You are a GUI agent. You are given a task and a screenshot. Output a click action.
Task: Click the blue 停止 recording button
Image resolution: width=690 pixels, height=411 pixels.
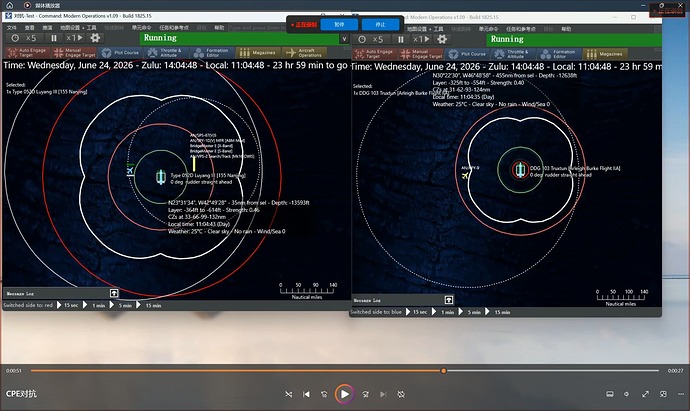tap(380, 25)
